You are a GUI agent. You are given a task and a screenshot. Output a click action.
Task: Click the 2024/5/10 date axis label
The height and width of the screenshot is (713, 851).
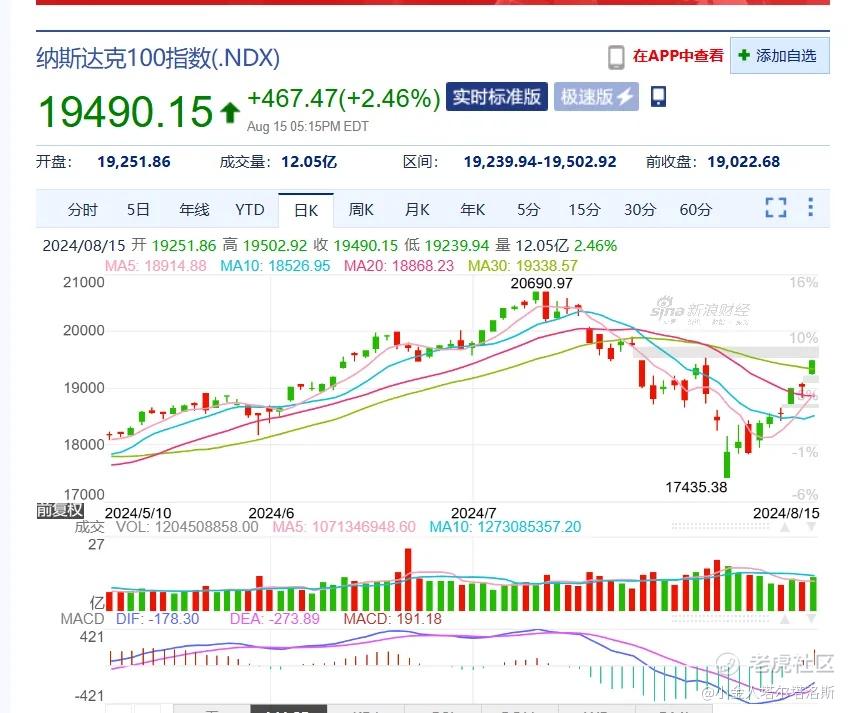138,513
